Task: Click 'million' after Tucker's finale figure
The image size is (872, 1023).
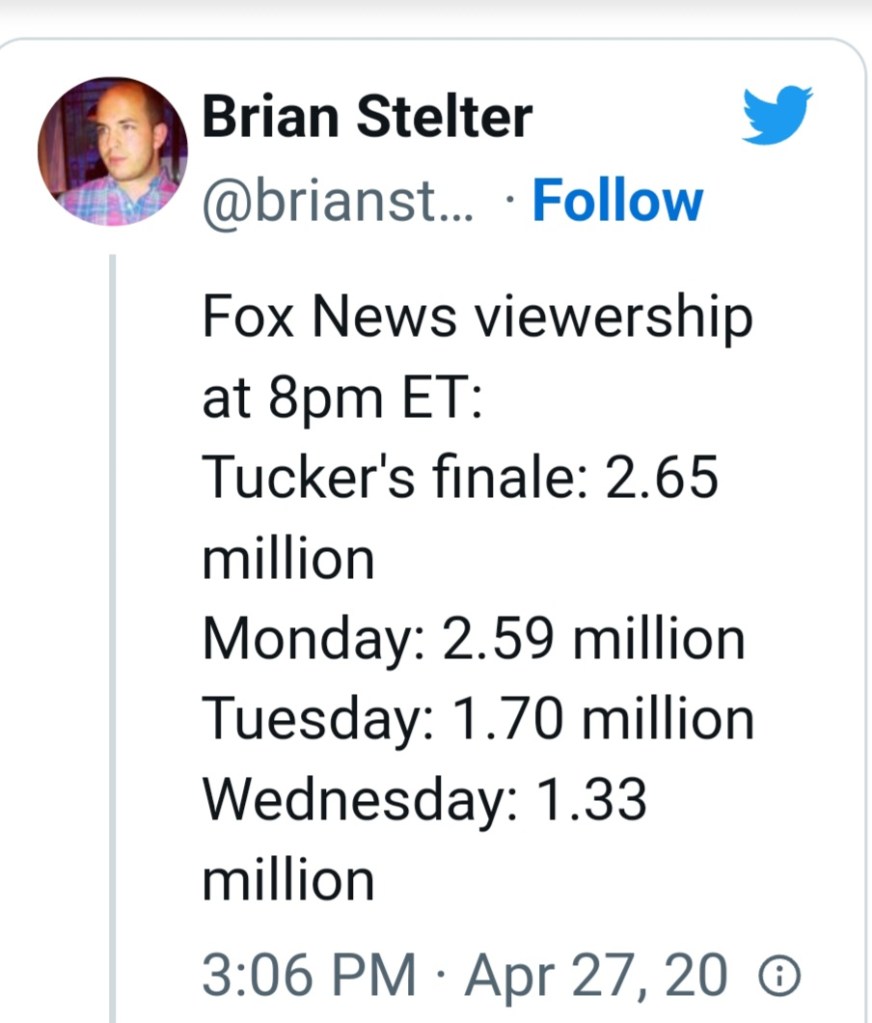Action: click(x=288, y=559)
